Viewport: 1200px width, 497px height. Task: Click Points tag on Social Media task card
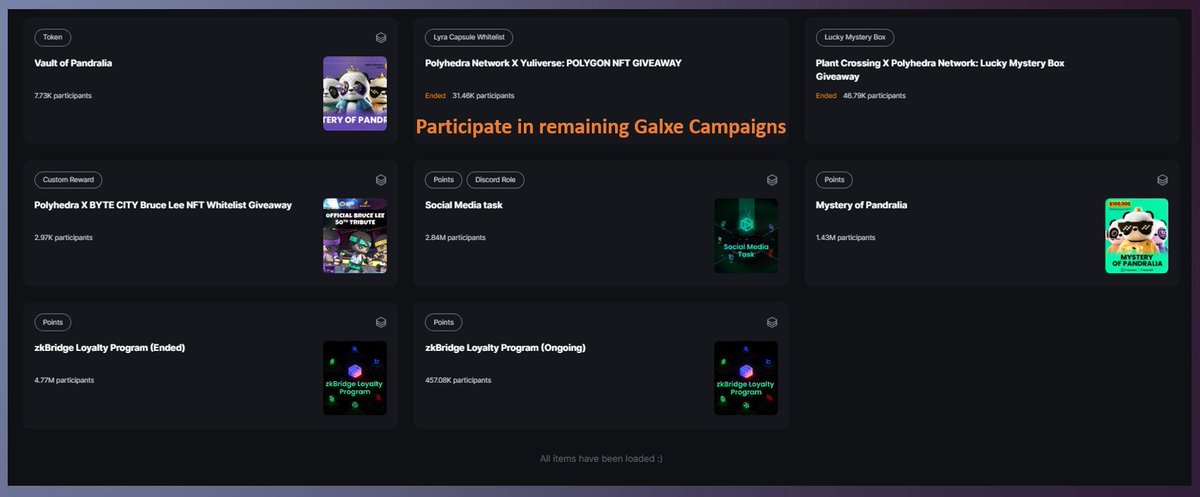tap(443, 180)
